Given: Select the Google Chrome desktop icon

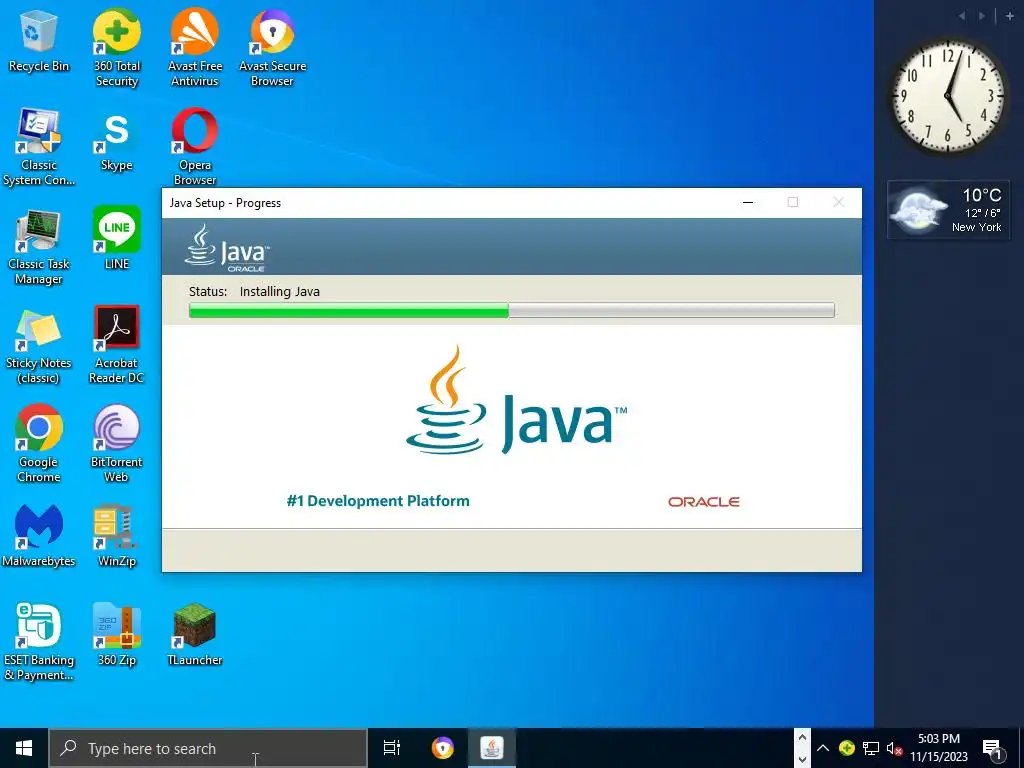Looking at the screenshot, I should coord(39,444).
